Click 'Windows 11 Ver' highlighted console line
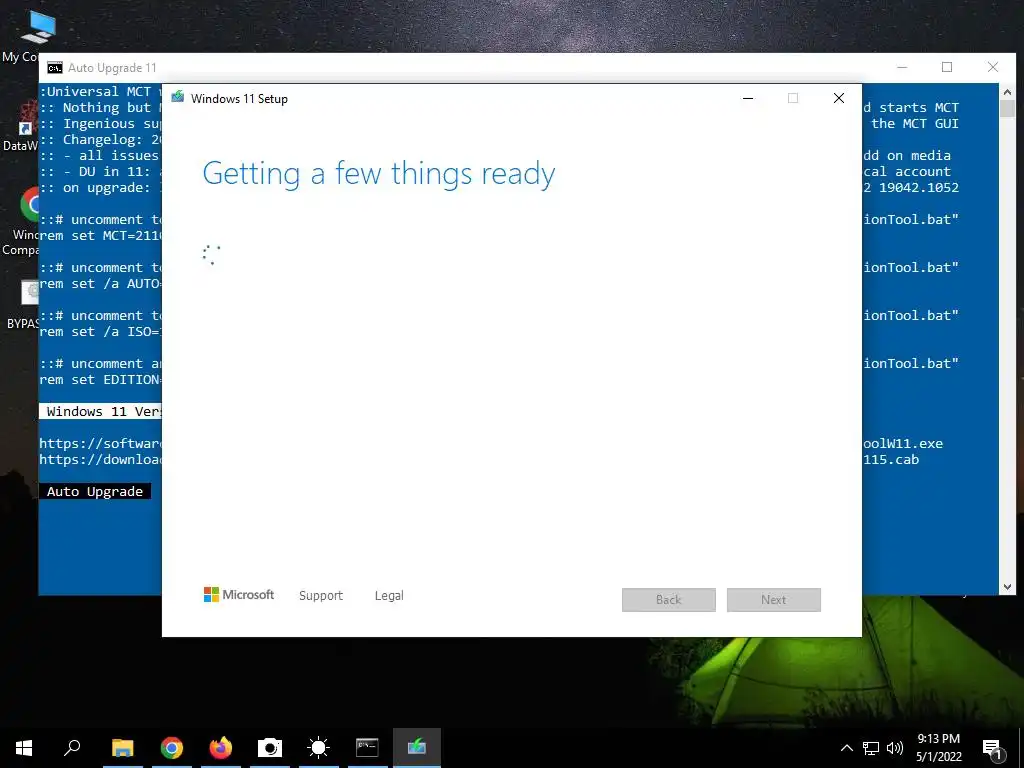The image size is (1024, 768). click(x=100, y=411)
